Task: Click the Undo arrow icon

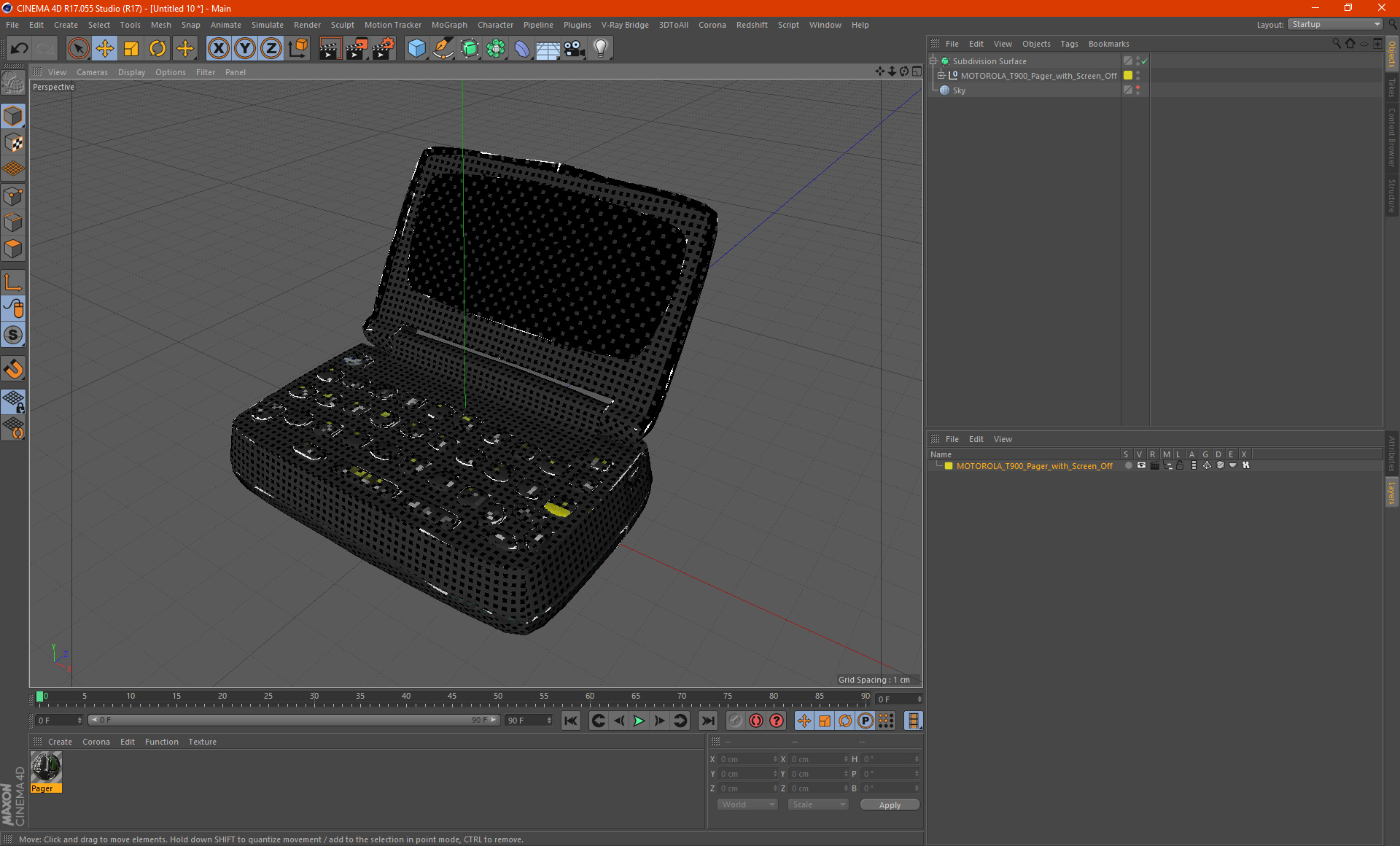Action: point(20,49)
